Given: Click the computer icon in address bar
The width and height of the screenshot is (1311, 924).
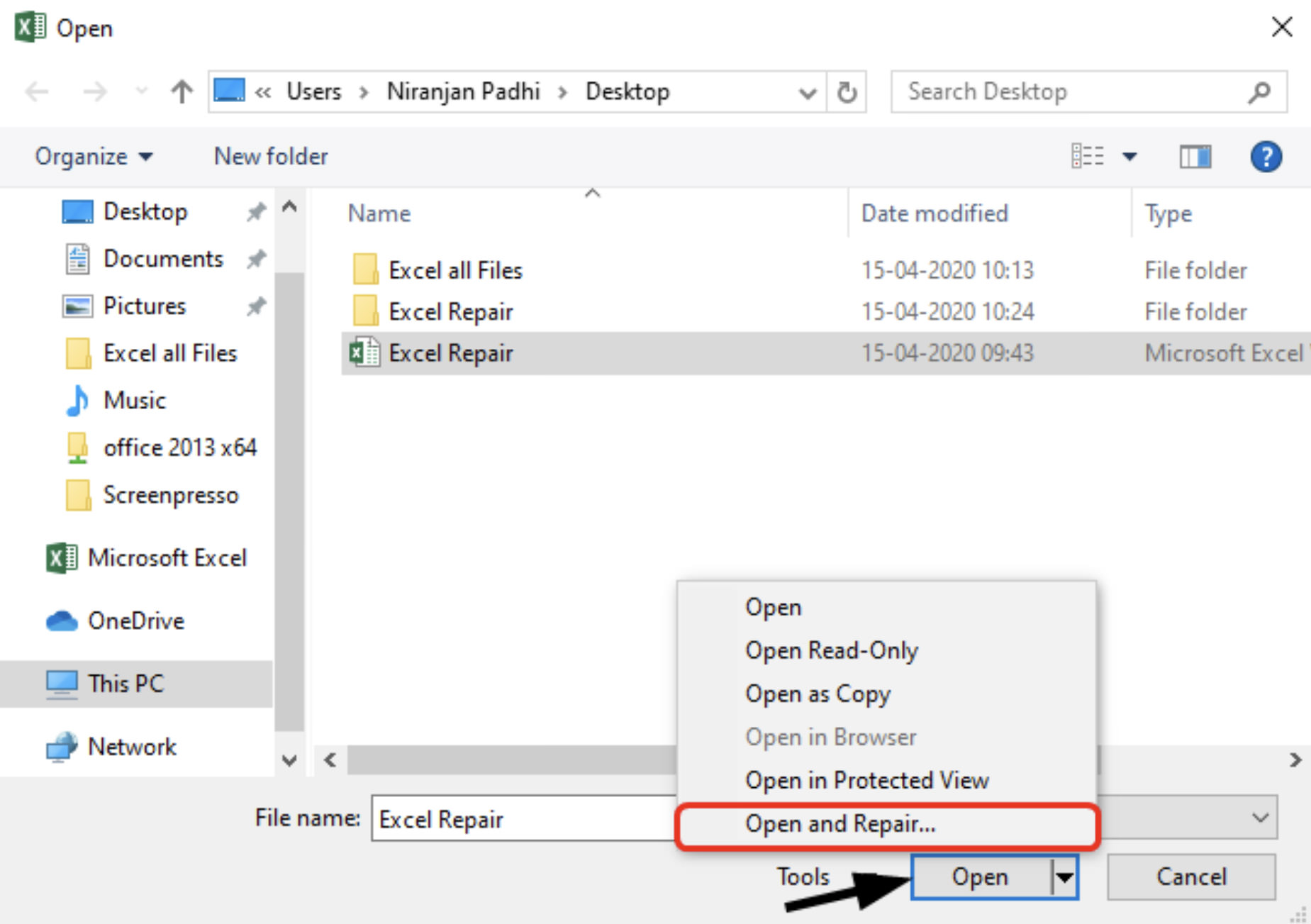Looking at the screenshot, I should click(x=229, y=91).
